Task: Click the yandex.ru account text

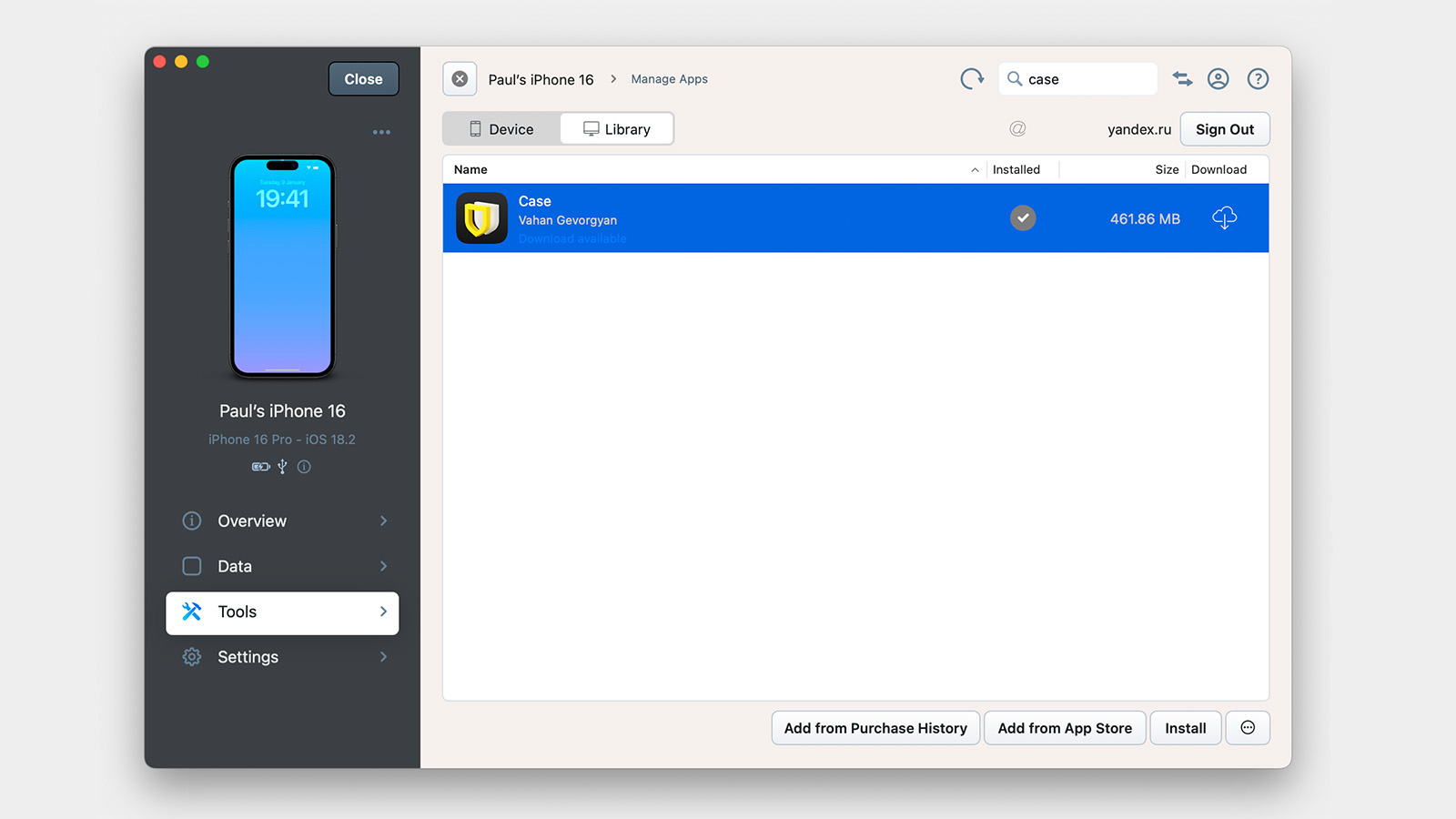Action: pyautogui.click(x=1139, y=129)
